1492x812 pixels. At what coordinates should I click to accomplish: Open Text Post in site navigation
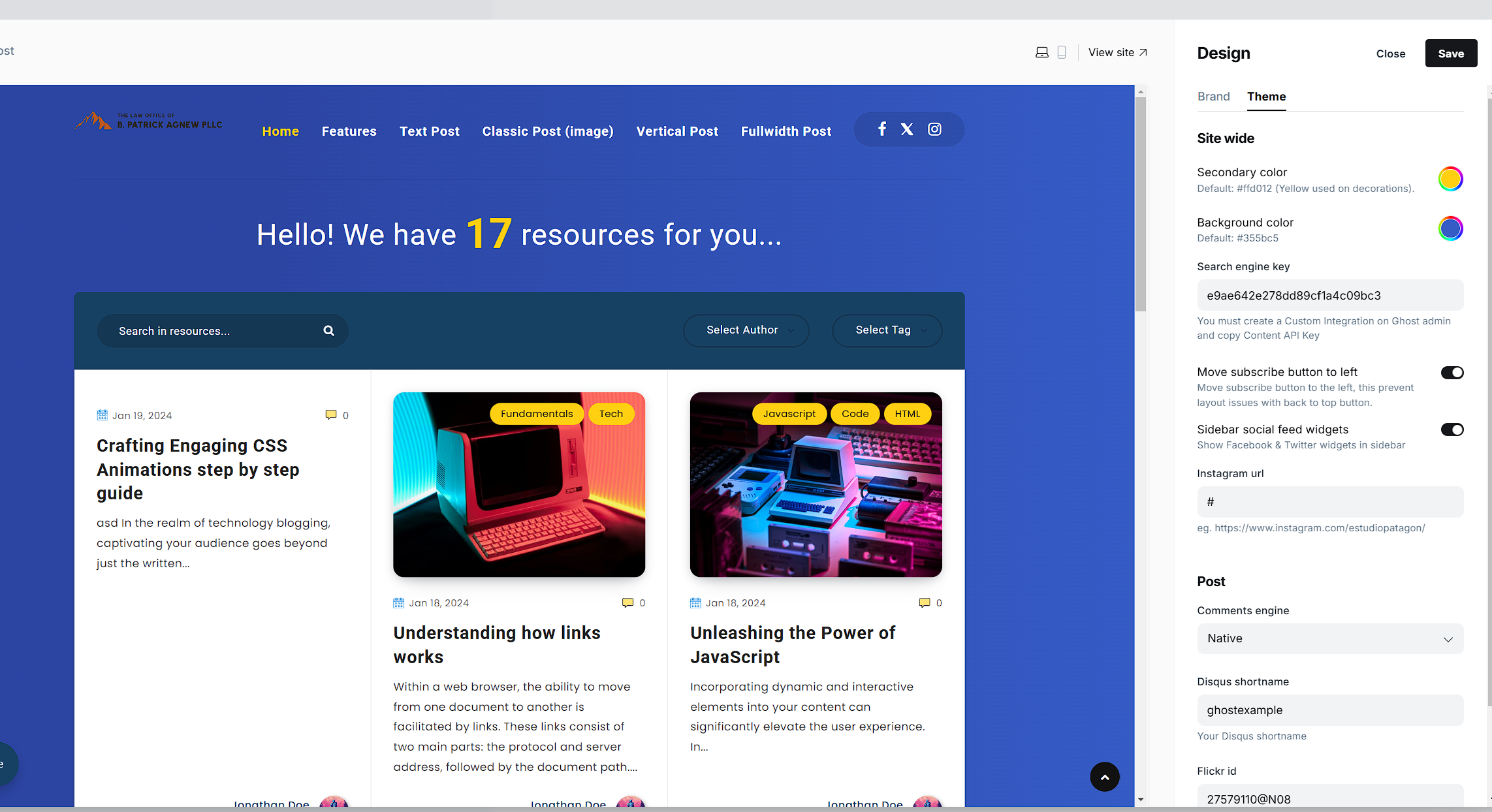pyautogui.click(x=430, y=131)
